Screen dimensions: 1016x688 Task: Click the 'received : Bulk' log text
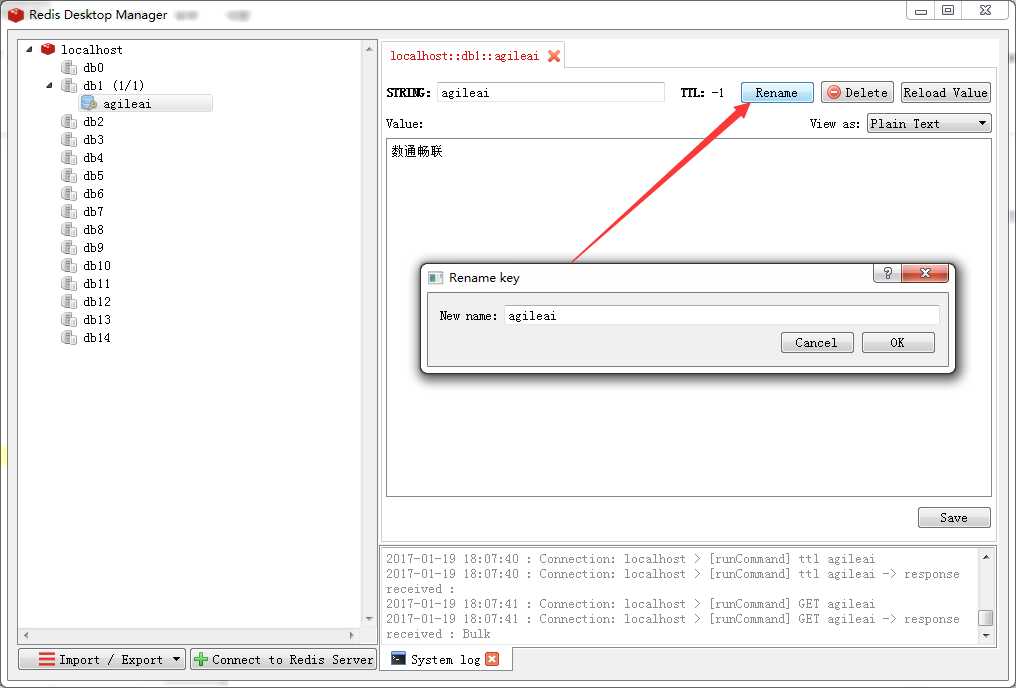438,634
